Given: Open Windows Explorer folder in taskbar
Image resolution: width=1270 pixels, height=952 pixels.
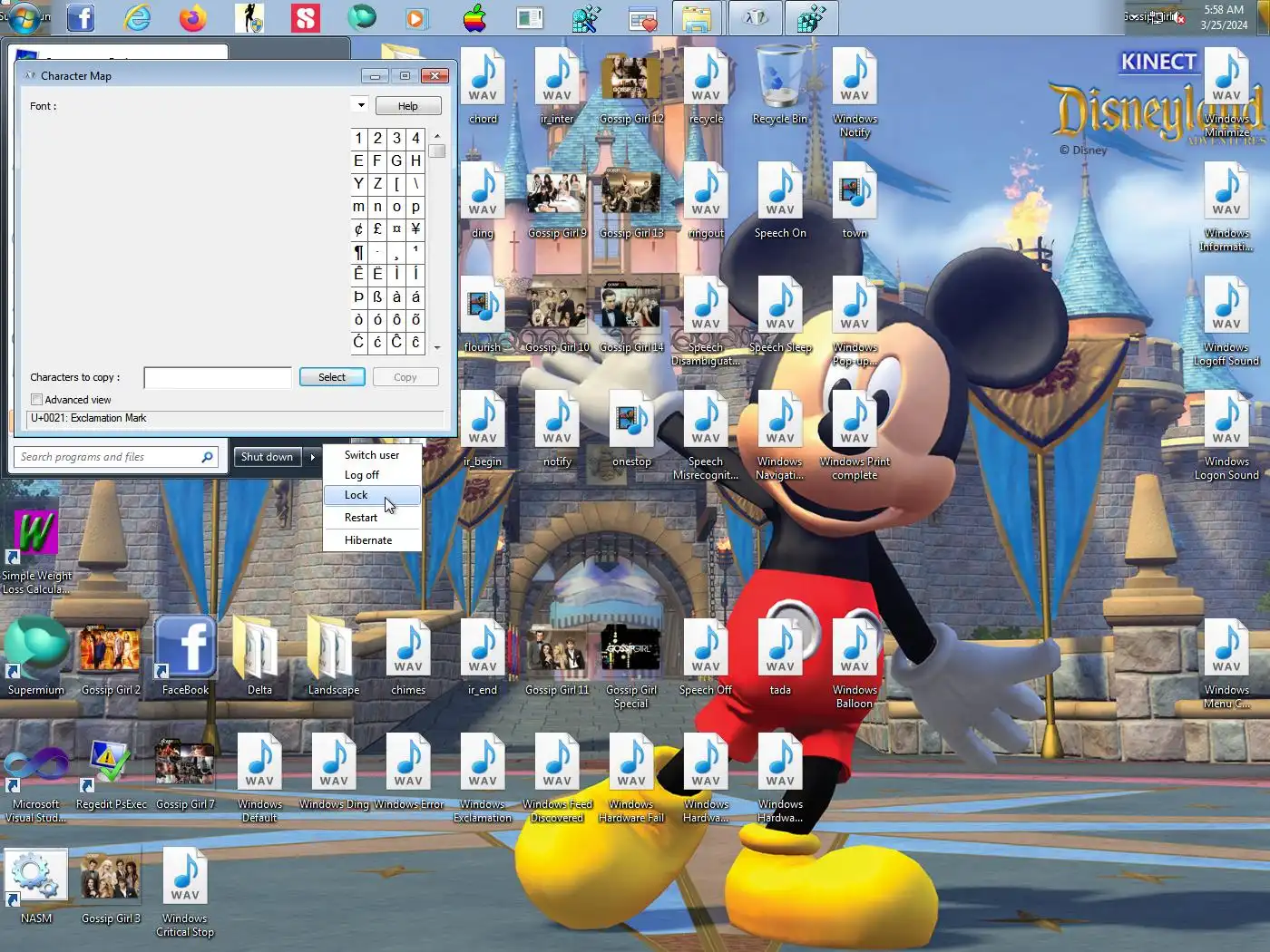Looking at the screenshot, I should point(697,17).
